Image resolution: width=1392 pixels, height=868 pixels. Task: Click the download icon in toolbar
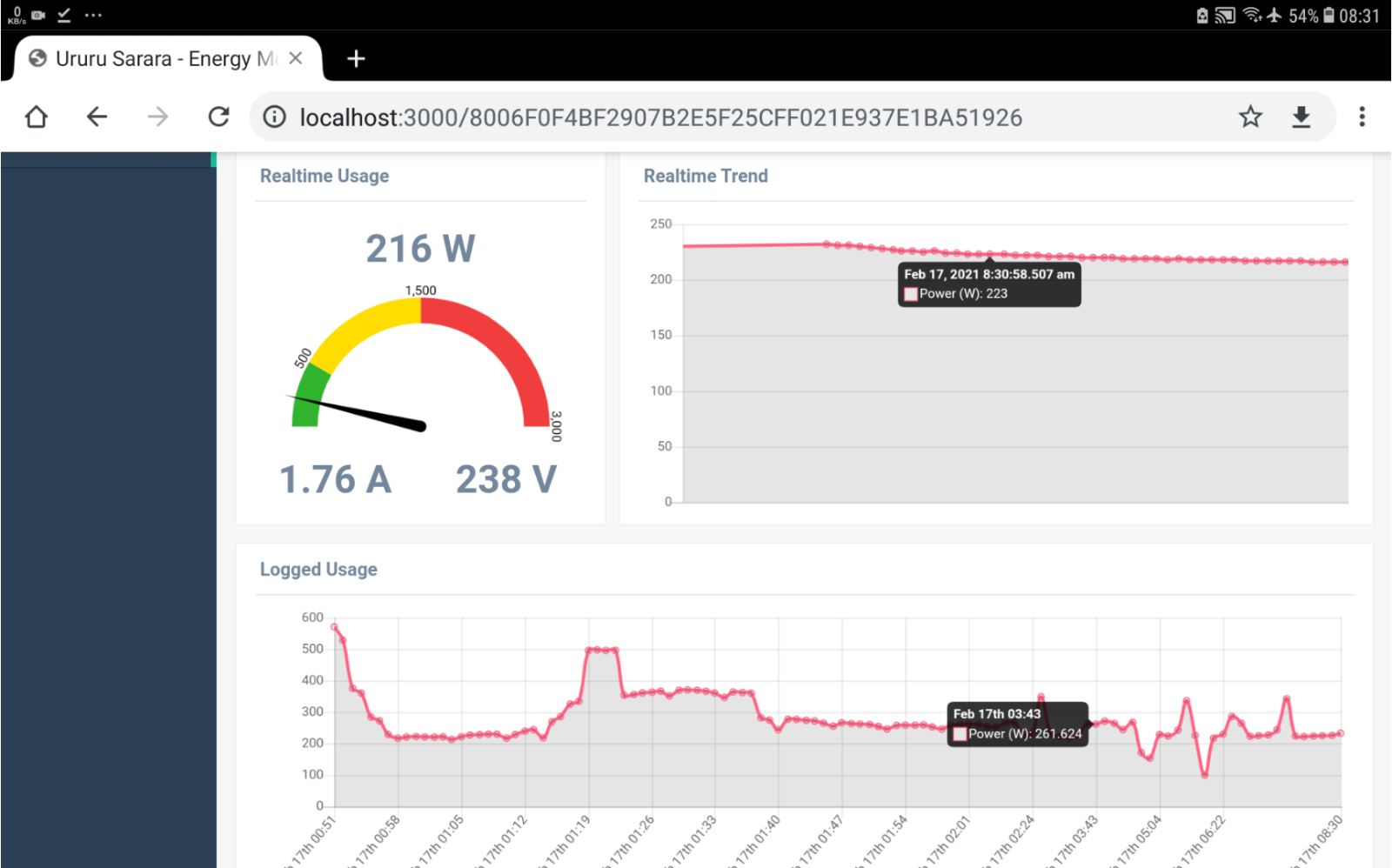pyautogui.click(x=1301, y=117)
